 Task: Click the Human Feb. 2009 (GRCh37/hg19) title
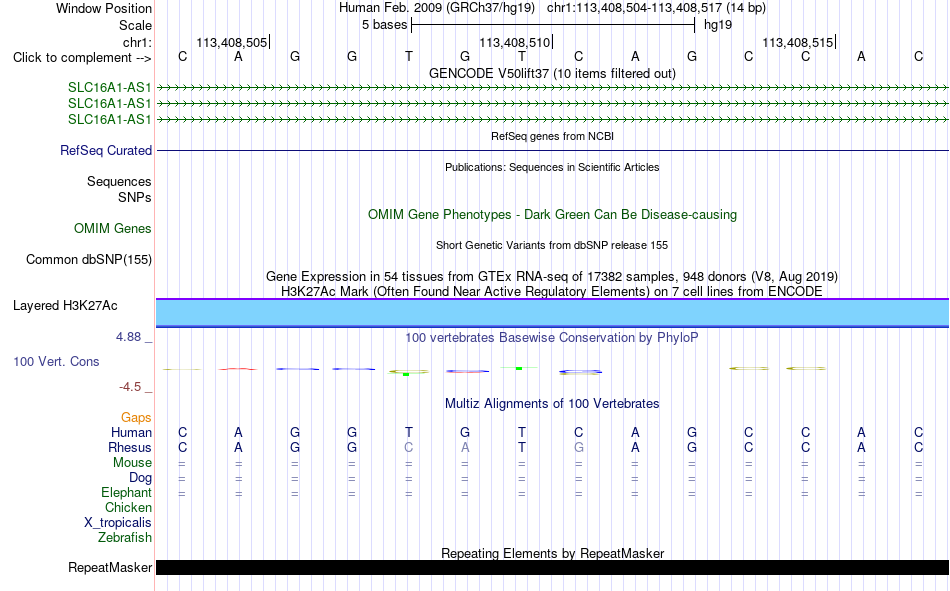[437, 8]
